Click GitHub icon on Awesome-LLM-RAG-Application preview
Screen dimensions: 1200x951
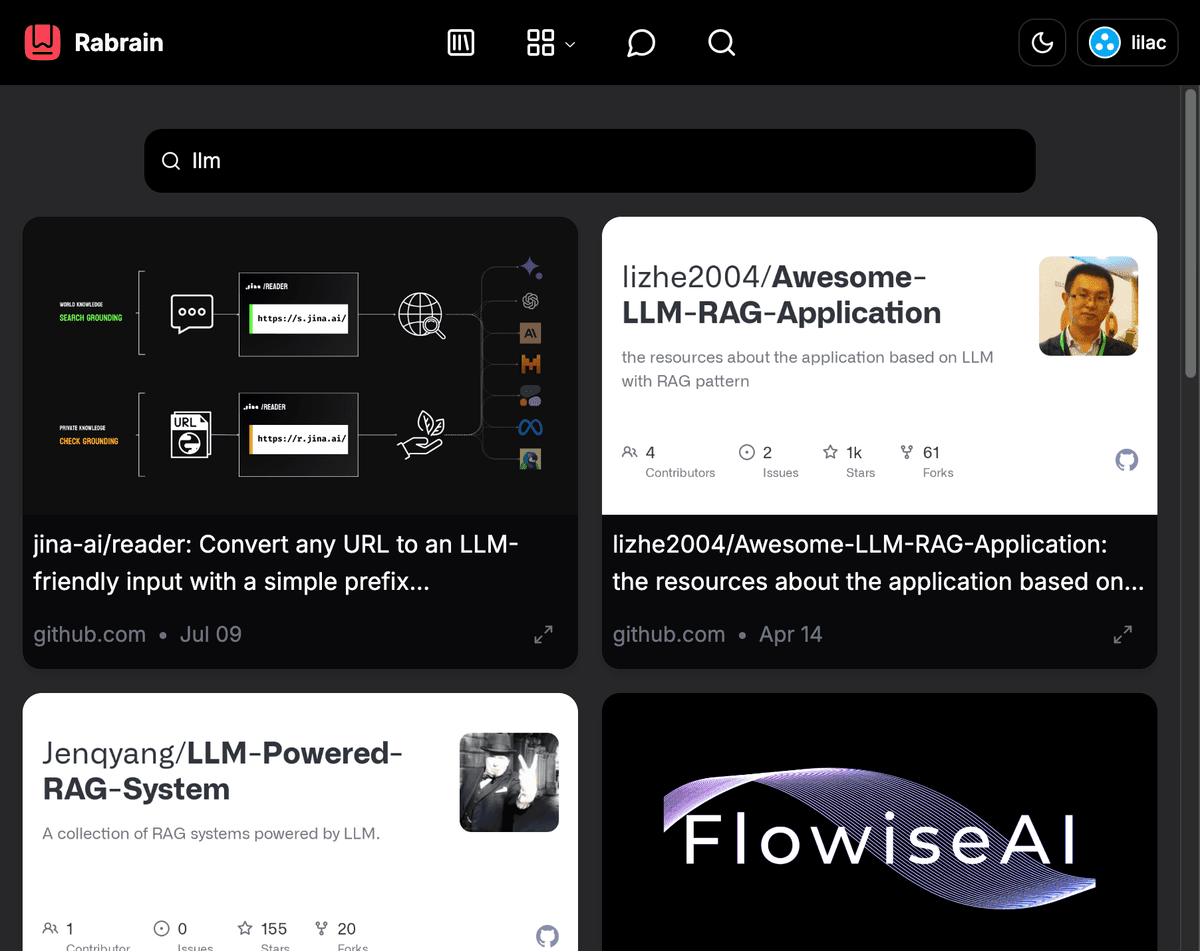tap(1126, 460)
